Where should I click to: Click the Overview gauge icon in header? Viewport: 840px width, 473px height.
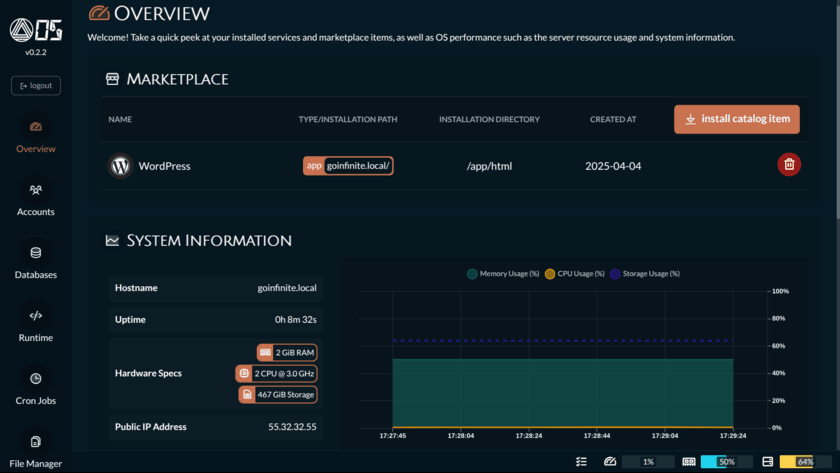coord(99,13)
